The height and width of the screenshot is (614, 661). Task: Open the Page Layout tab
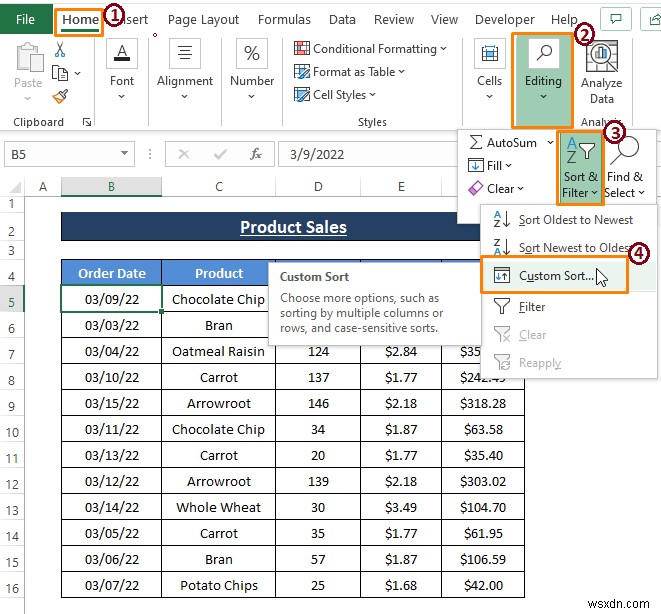coord(203,19)
